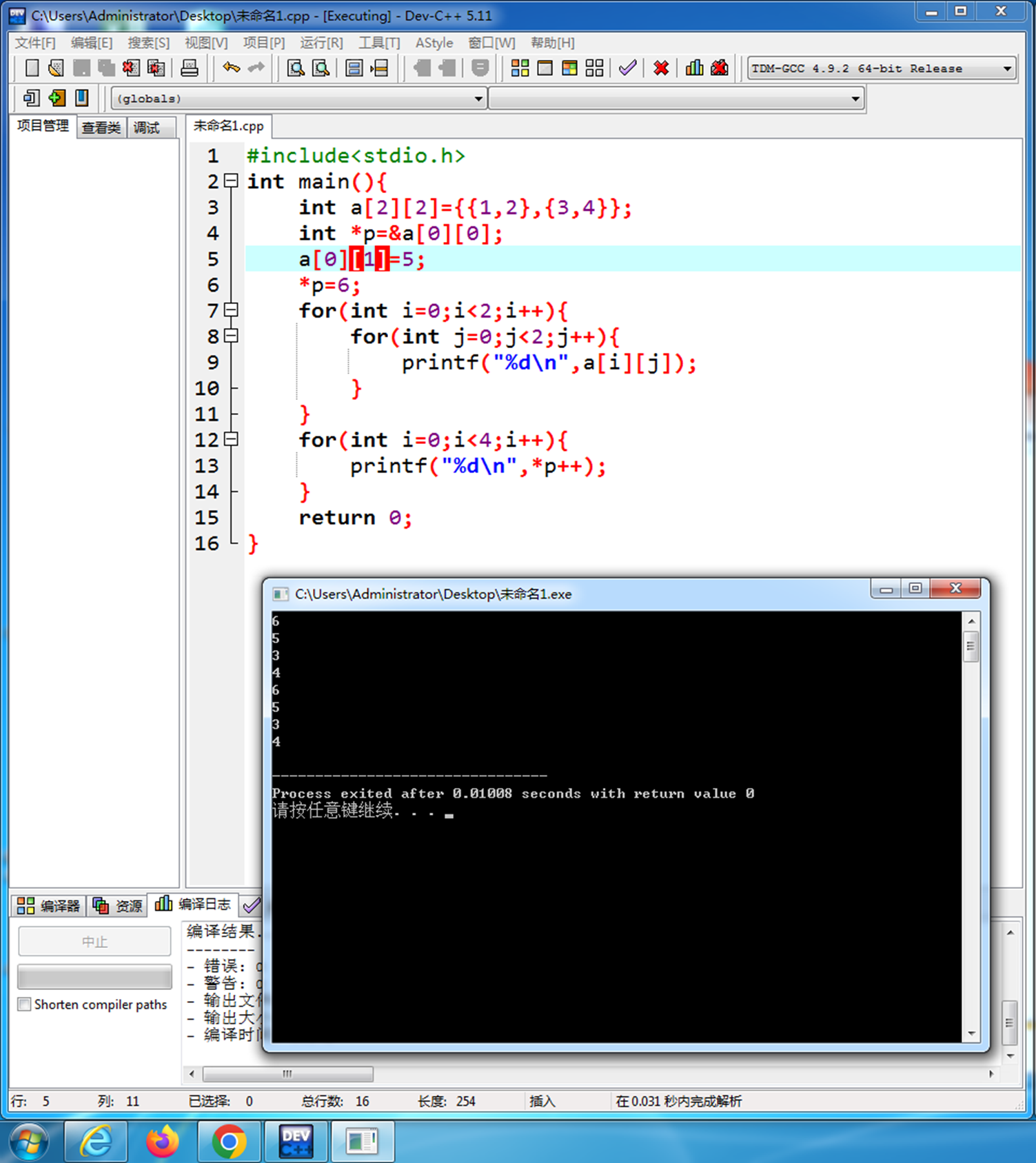Click the Print toolbar icon
This screenshot has height=1163, width=1036.
point(189,68)
